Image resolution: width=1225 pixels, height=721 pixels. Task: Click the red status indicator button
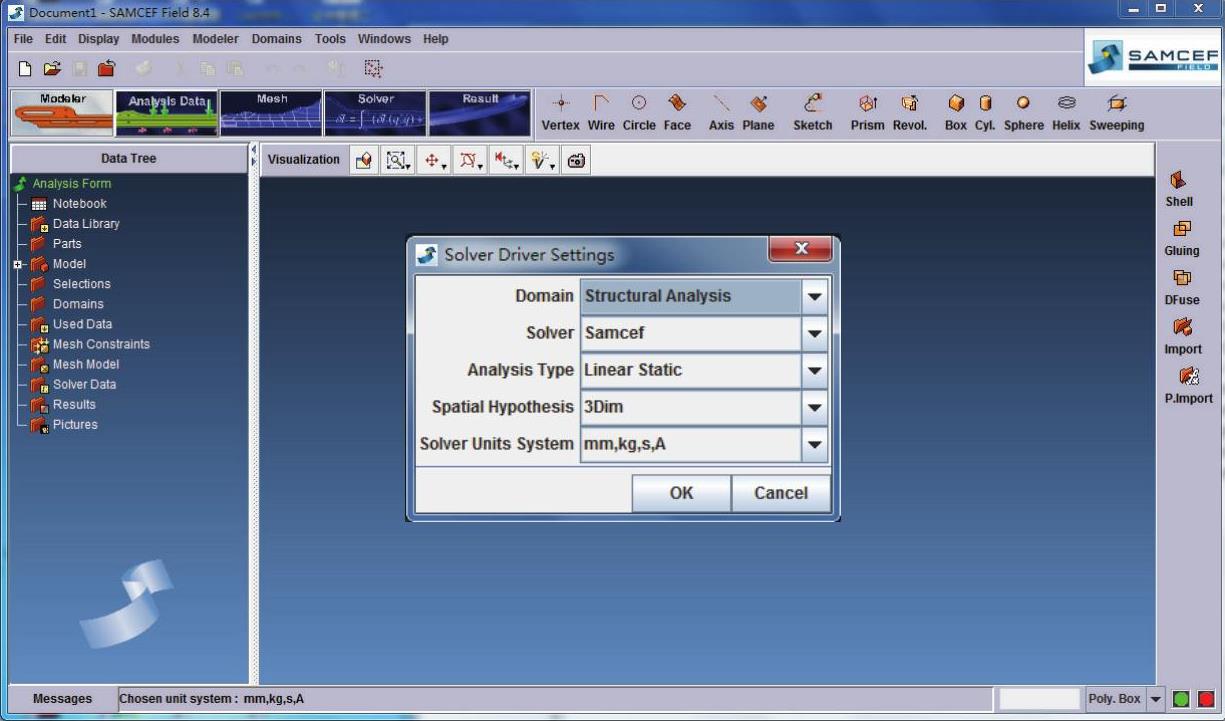(1206, 699)
